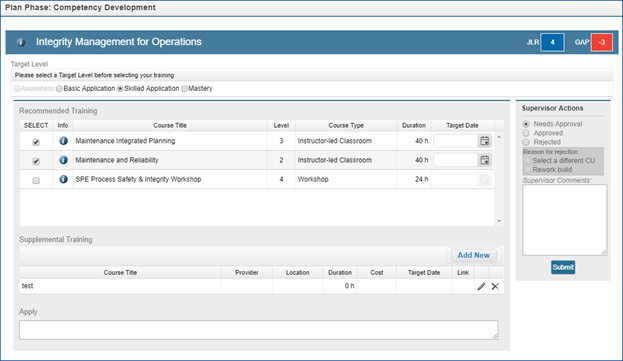
Task: Show info for SPE Process Safety Workshop
Action: (x=63, y=179)
